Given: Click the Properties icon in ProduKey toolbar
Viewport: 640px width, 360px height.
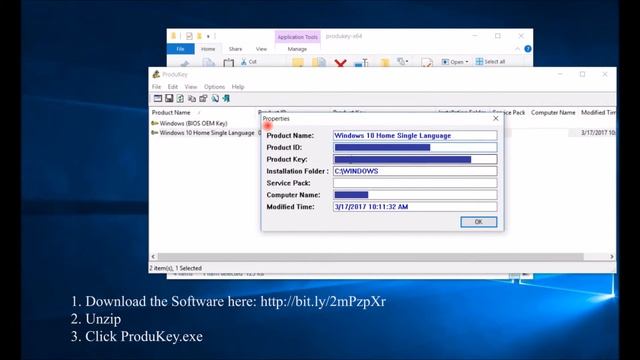Looking at the screenshot, I should coord(203,98).
